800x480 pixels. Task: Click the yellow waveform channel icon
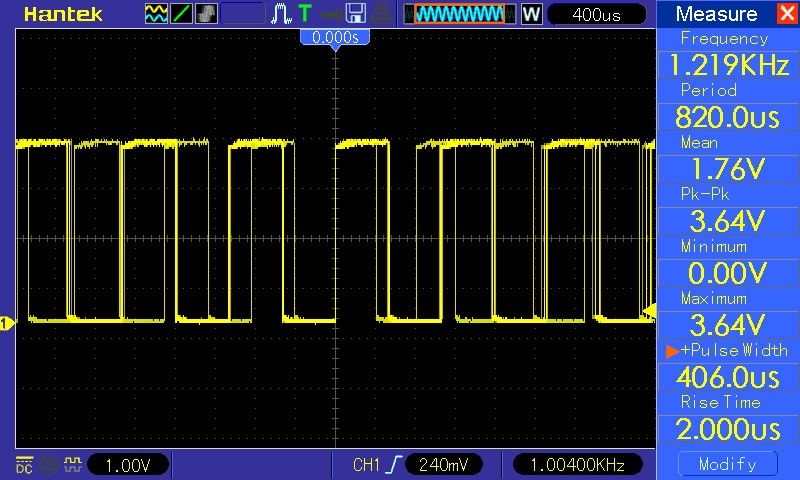[157, 14]
